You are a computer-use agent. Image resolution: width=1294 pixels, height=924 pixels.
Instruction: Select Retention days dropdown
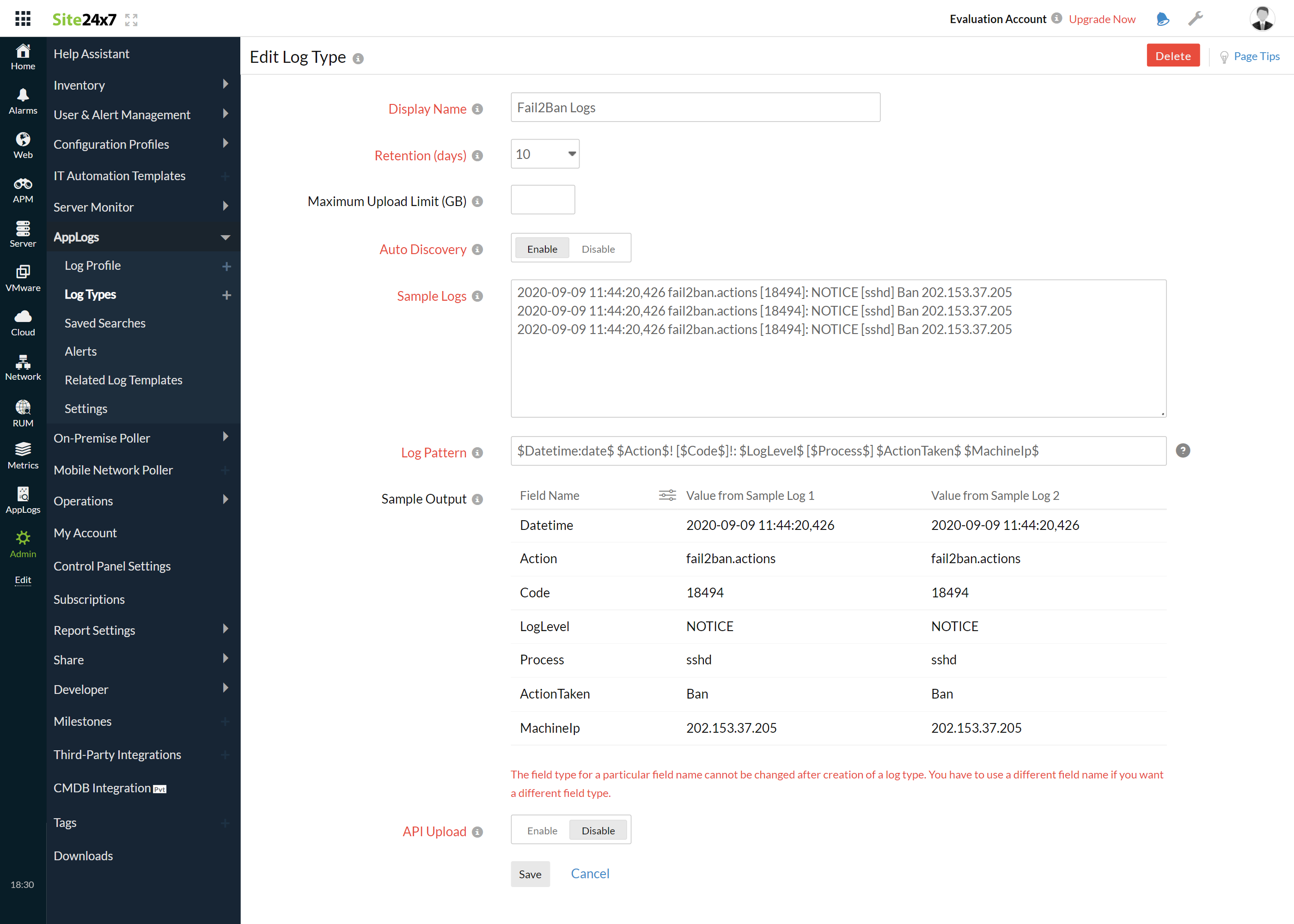543,153
